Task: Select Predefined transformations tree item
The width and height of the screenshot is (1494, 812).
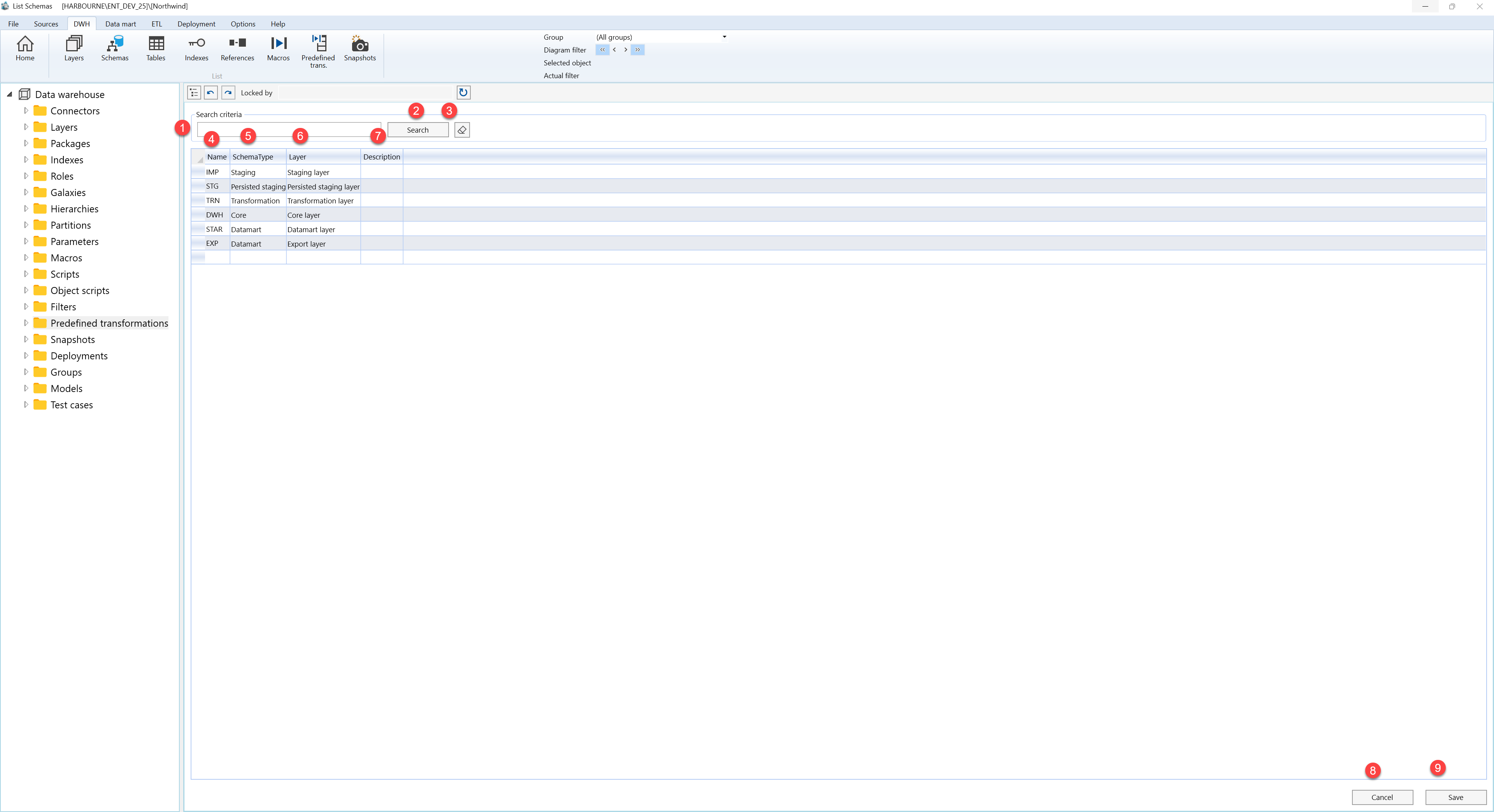Action: tap(109, 323)
